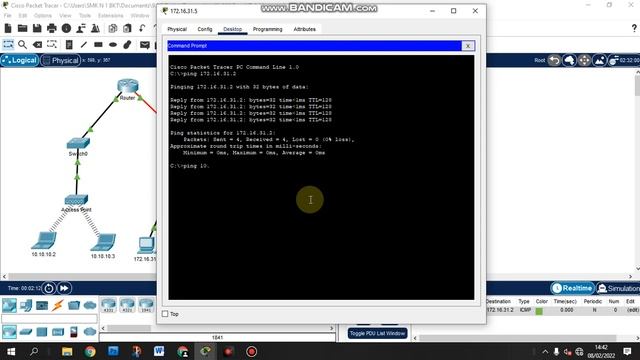Screen dimensions: 640x360
Task: Open the Network Information icon
Action: tap(66, 28)
